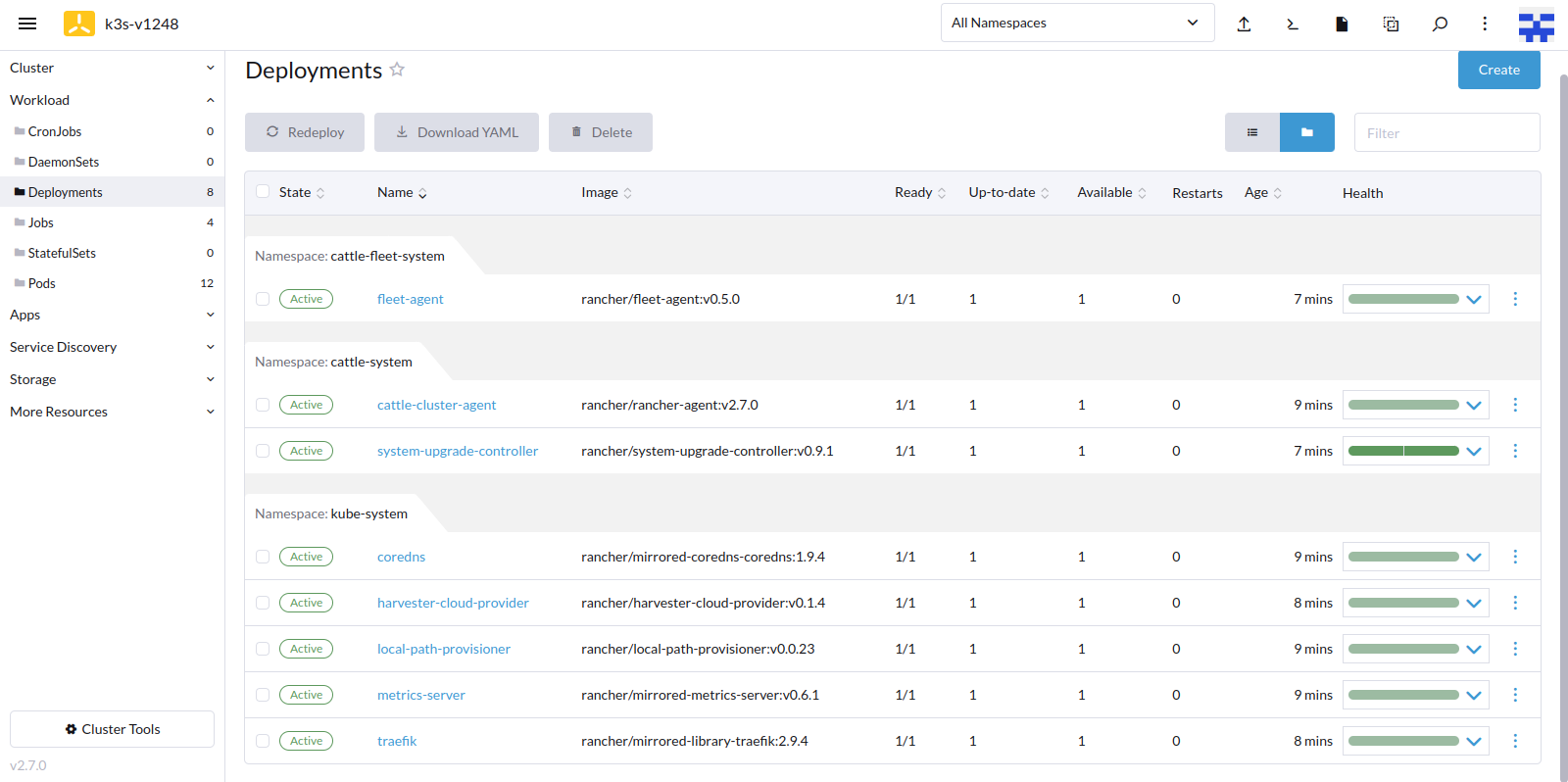Expand fleet-agent health details chevron
Image resolution: width=1568 pixels, height=782 pixels.
pyautogui.click(x=1474, y=300)
